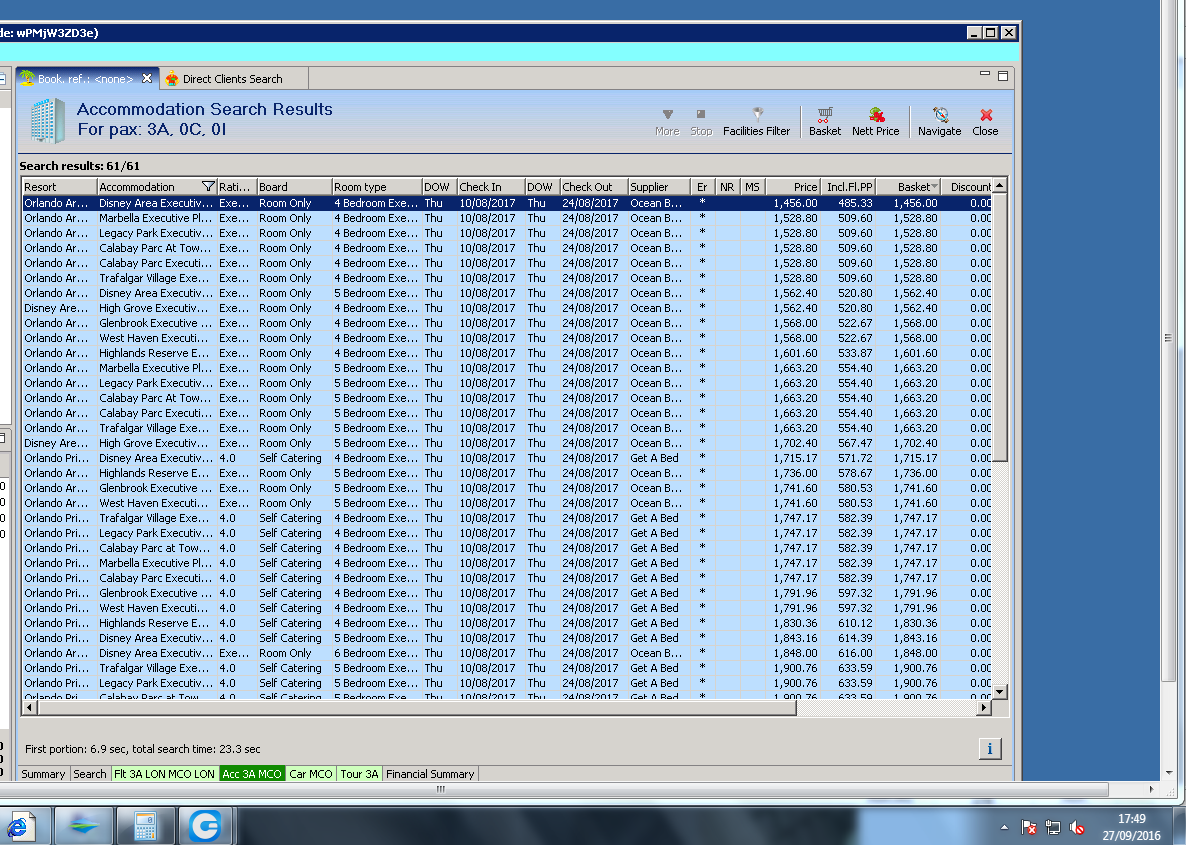1186x845 pixels.
Task: Click the wave-logo application taskbar icon
Action: pyautogui.click(x=84, y=825)
